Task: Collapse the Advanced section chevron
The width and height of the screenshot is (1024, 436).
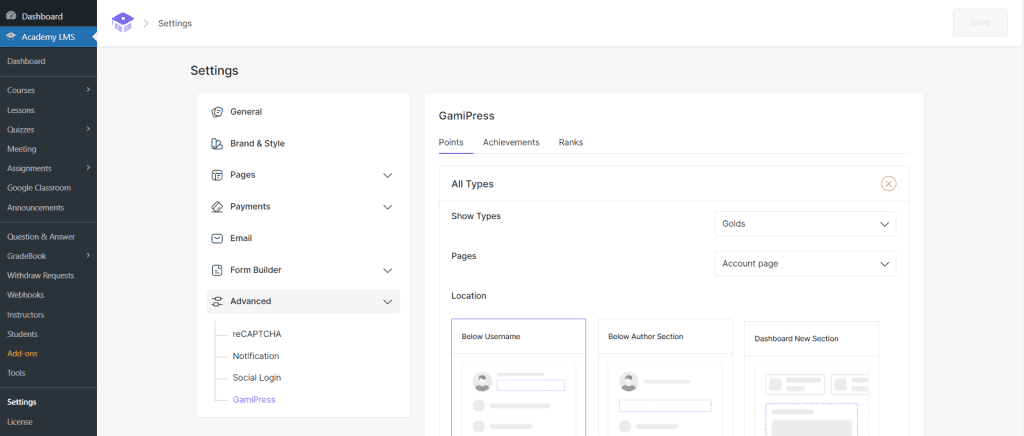Action: tap(387, 302)
